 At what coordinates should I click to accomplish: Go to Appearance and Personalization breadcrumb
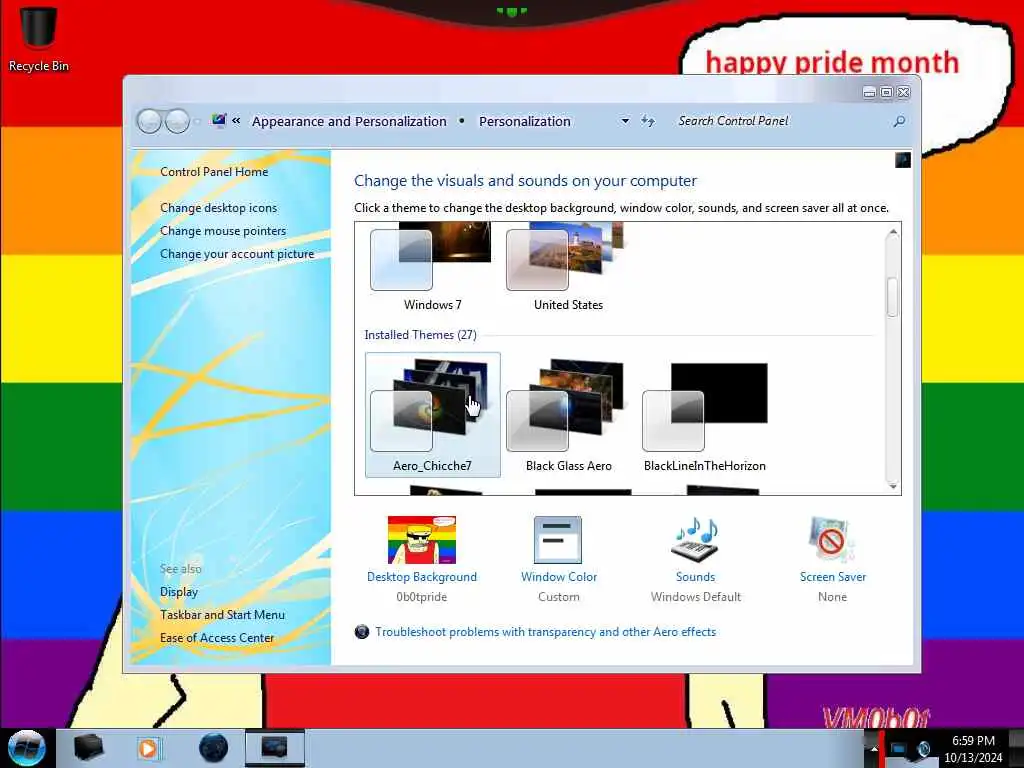[x=349, y=121]
